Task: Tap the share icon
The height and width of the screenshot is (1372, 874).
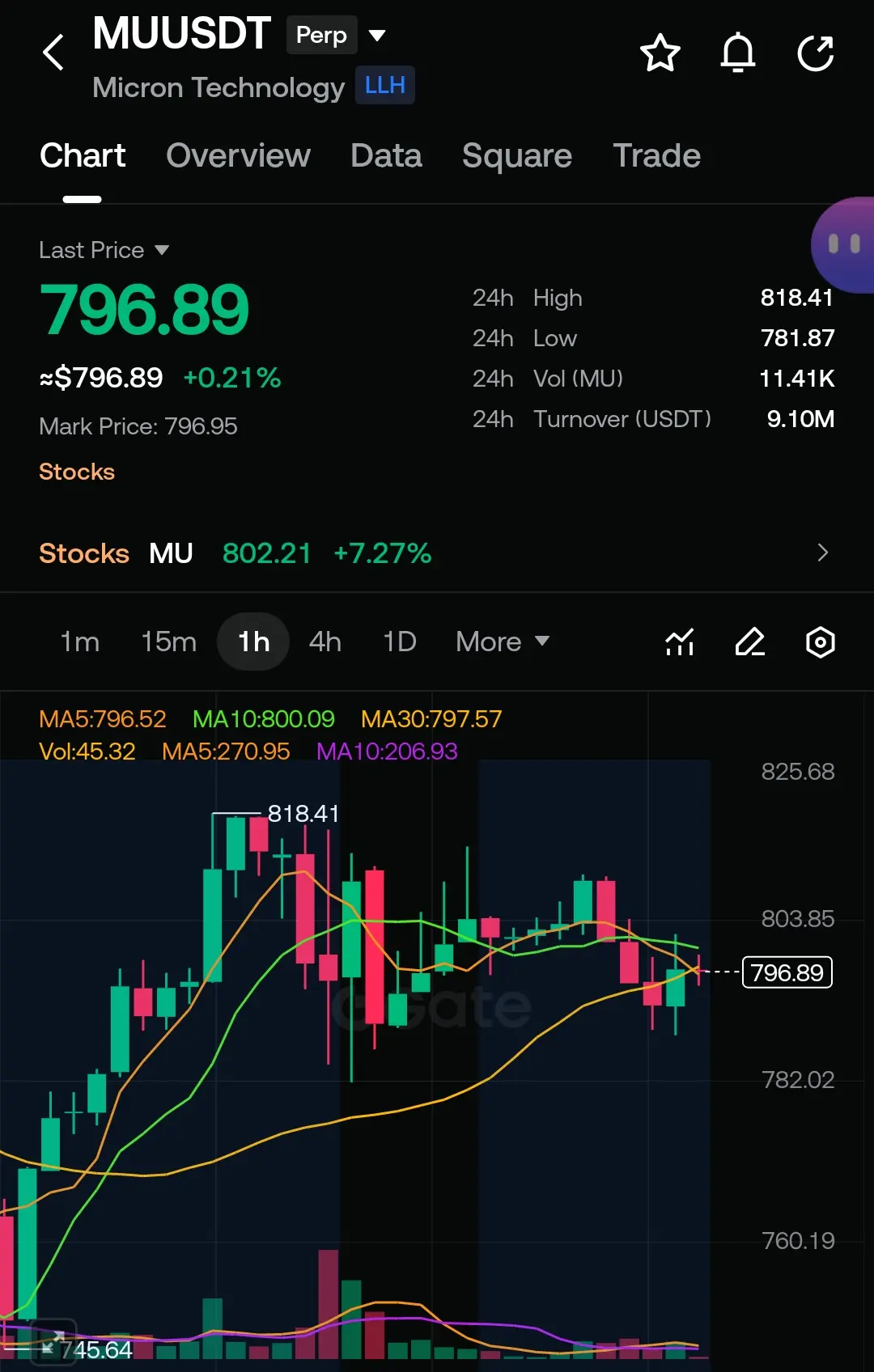Action: click(x=816, y=53)
